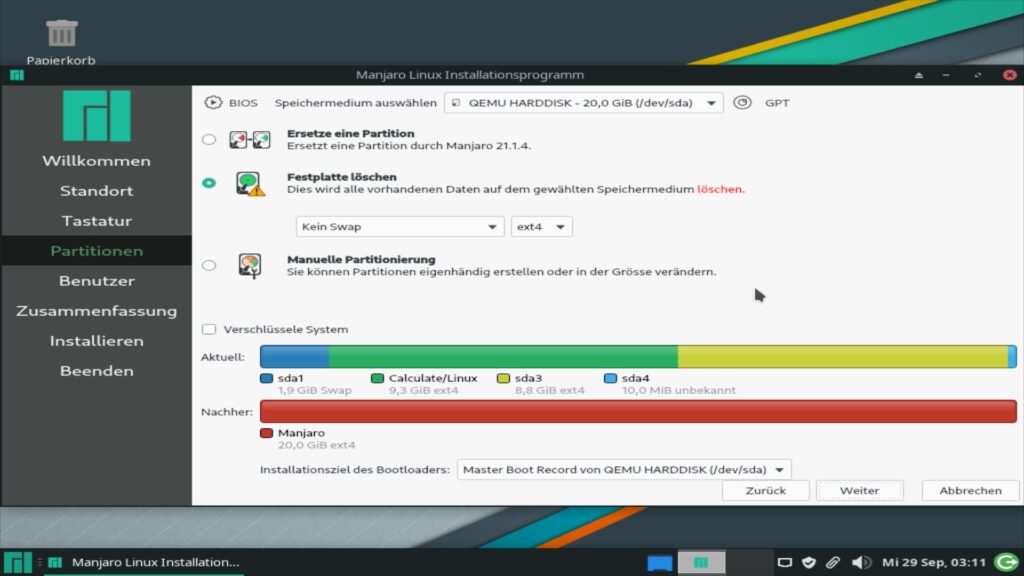Image resolution: width=1024 pixels, height=576 pixels.
Task: Click the '10,0 MiB unbekannt' text
Action: coord(679,391)
